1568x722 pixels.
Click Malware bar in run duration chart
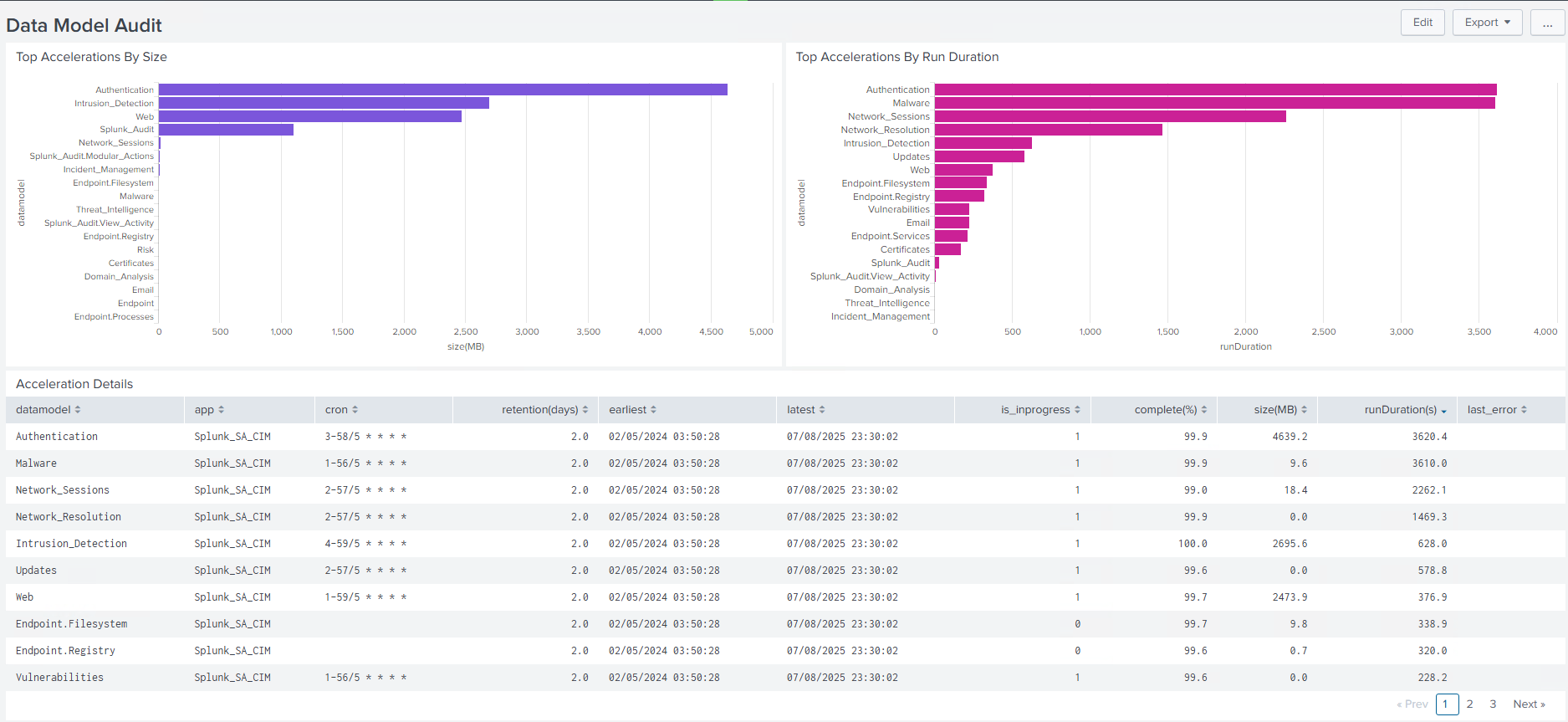(x=1214, y=103)
